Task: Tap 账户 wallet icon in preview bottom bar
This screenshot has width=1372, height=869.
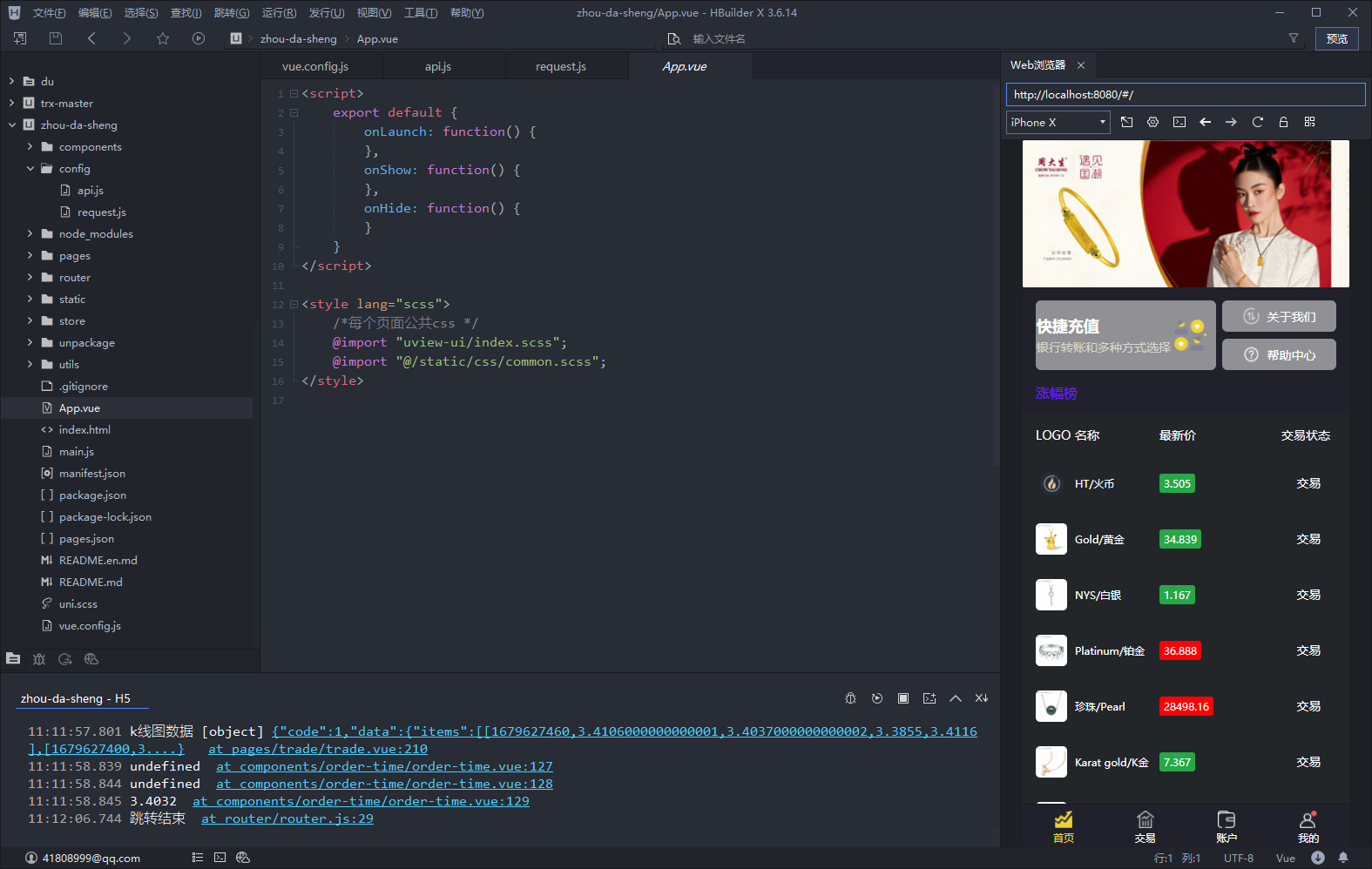Action: click(x=1227, y=826)
